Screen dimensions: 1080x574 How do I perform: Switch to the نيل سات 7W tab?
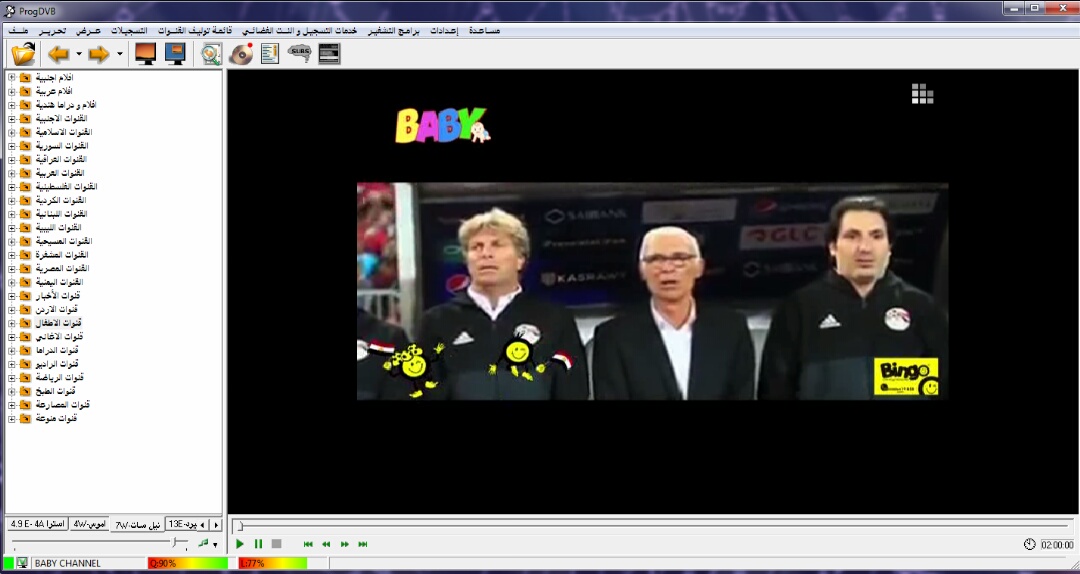click(138, 524)
